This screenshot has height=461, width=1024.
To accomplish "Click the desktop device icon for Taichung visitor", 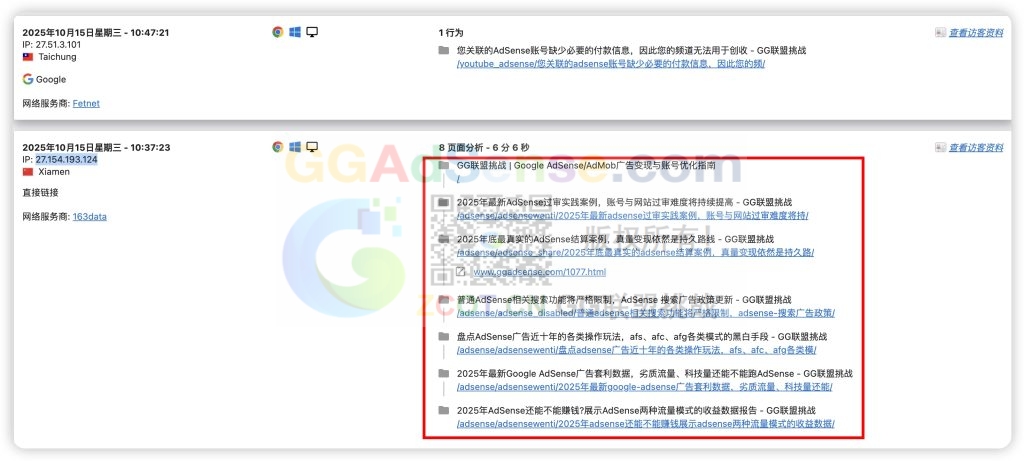I will 312,32.
